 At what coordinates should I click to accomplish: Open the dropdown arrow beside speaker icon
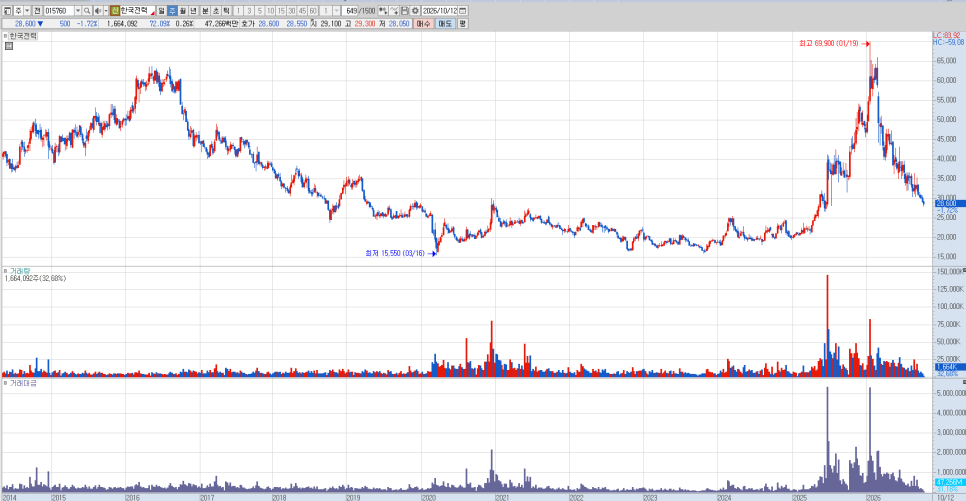point(106,11)
